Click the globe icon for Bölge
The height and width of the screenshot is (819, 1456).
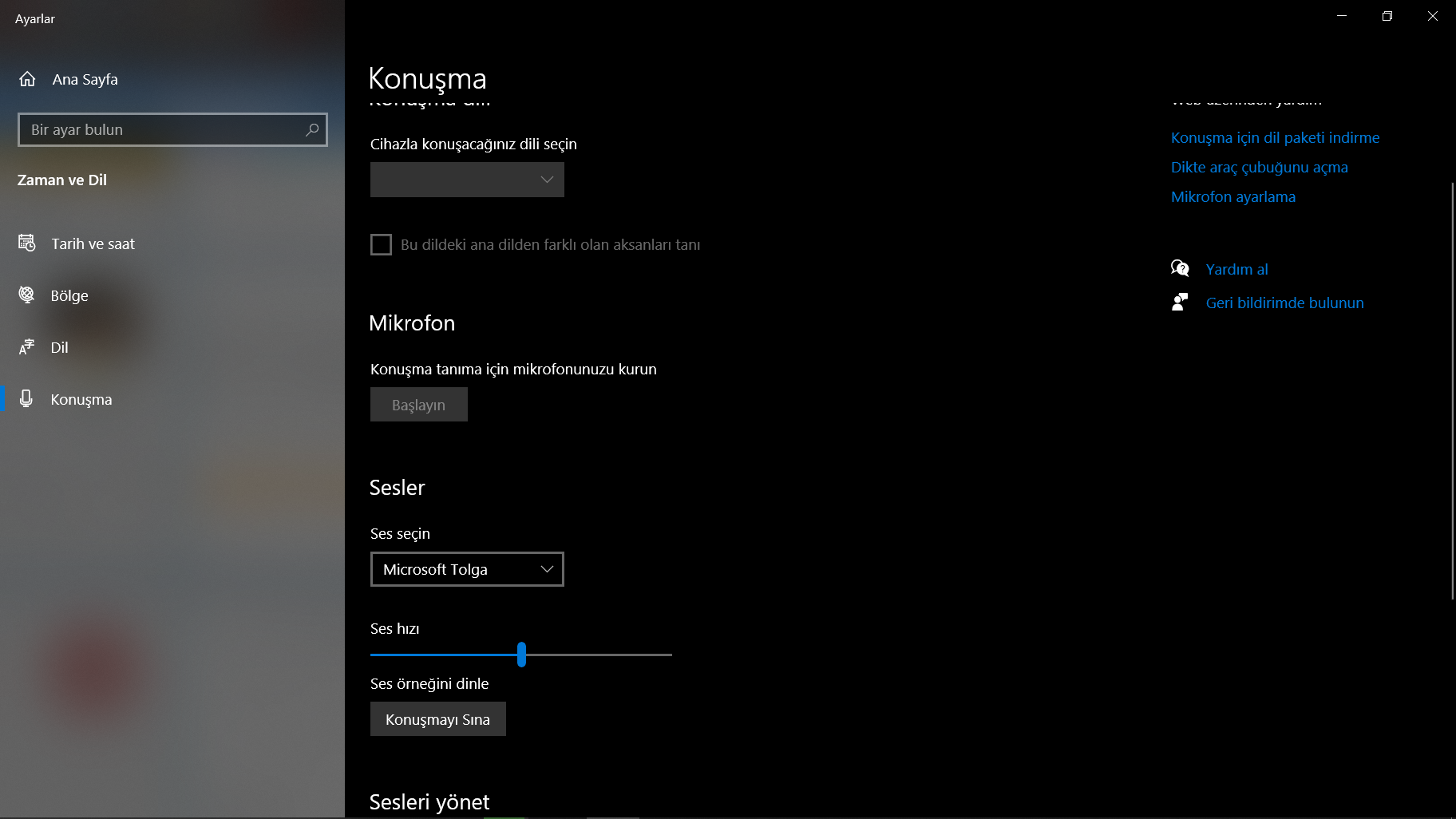click(x=27, y=295)
